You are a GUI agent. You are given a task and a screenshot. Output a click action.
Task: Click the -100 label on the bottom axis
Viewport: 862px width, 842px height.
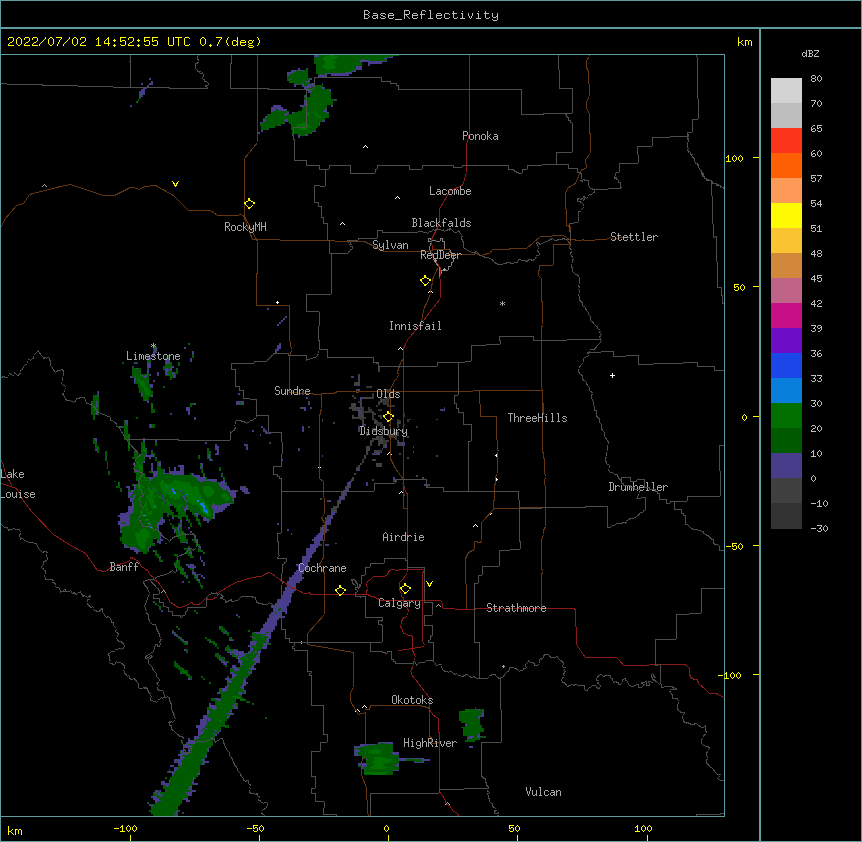[x=125, y=828]
